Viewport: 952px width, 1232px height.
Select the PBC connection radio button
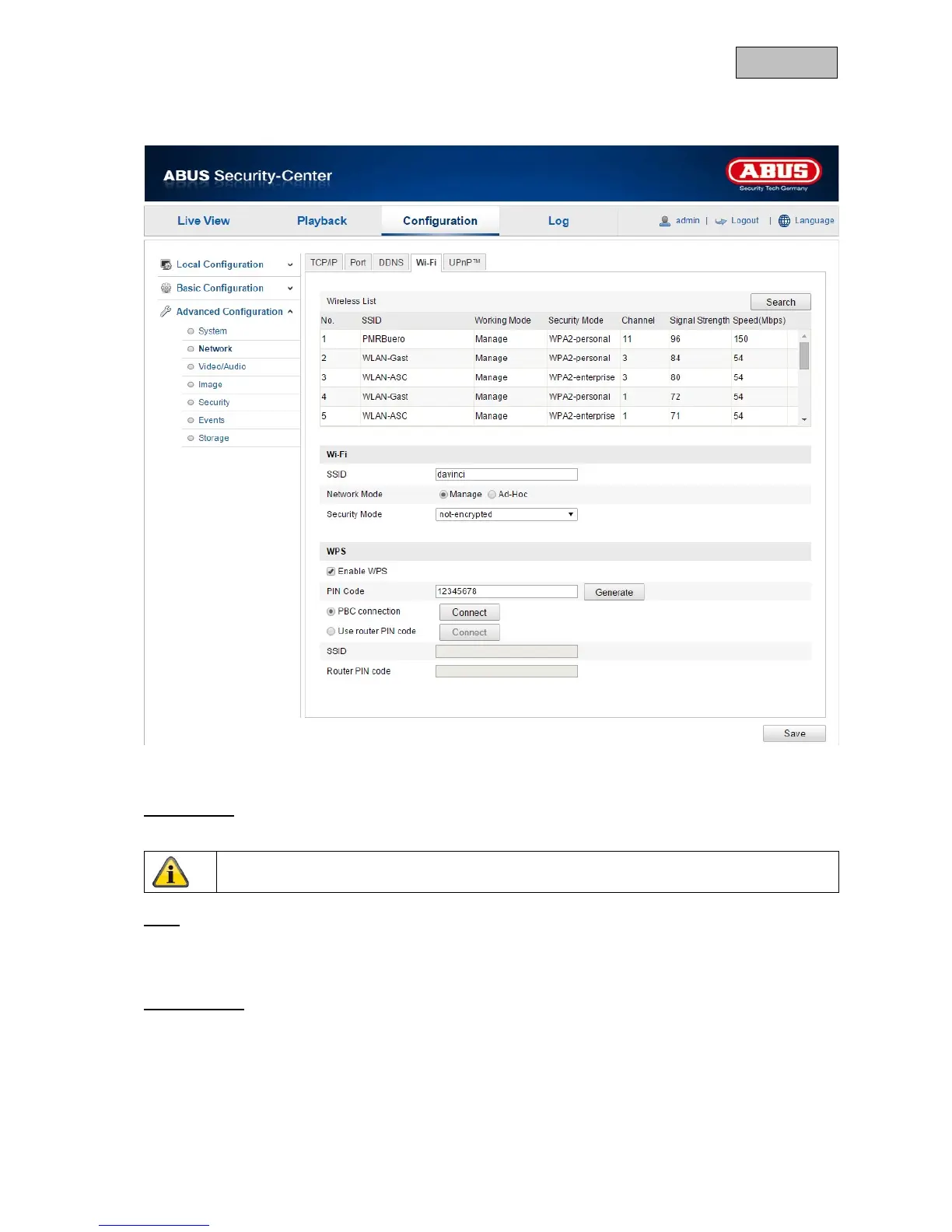[x=331, y=612]
